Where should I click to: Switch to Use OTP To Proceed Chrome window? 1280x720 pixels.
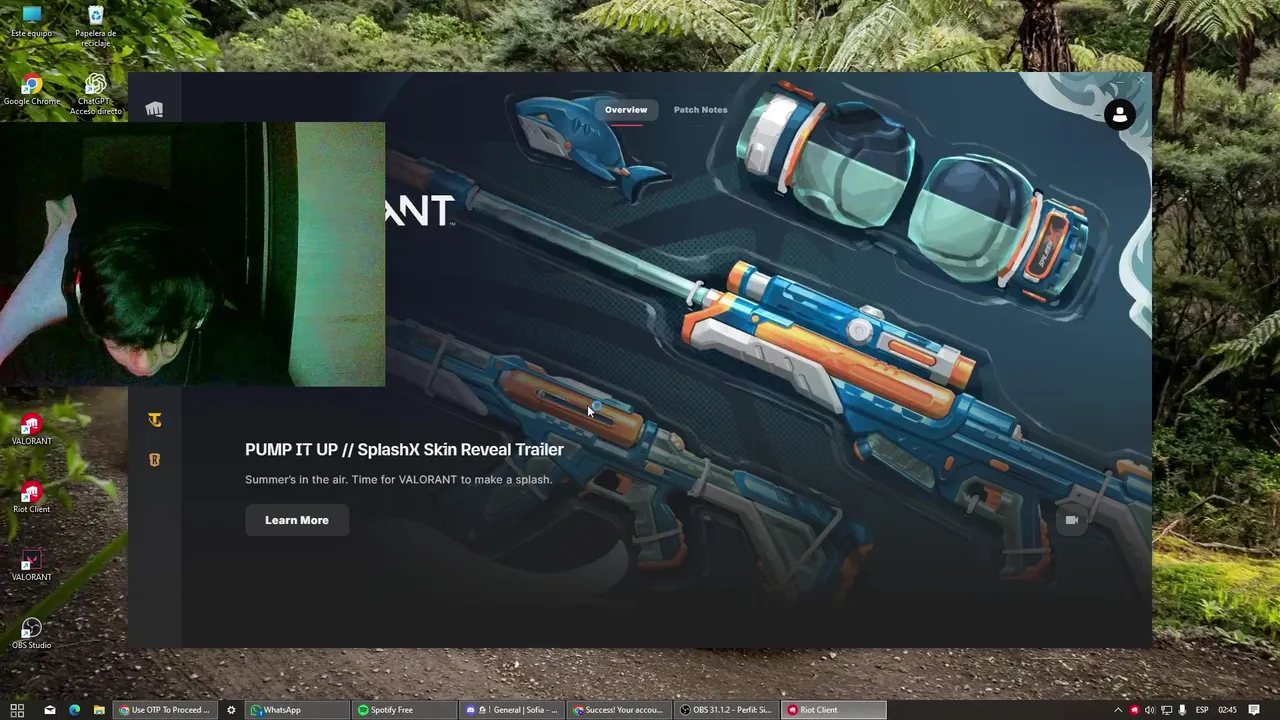click(166, 710)
